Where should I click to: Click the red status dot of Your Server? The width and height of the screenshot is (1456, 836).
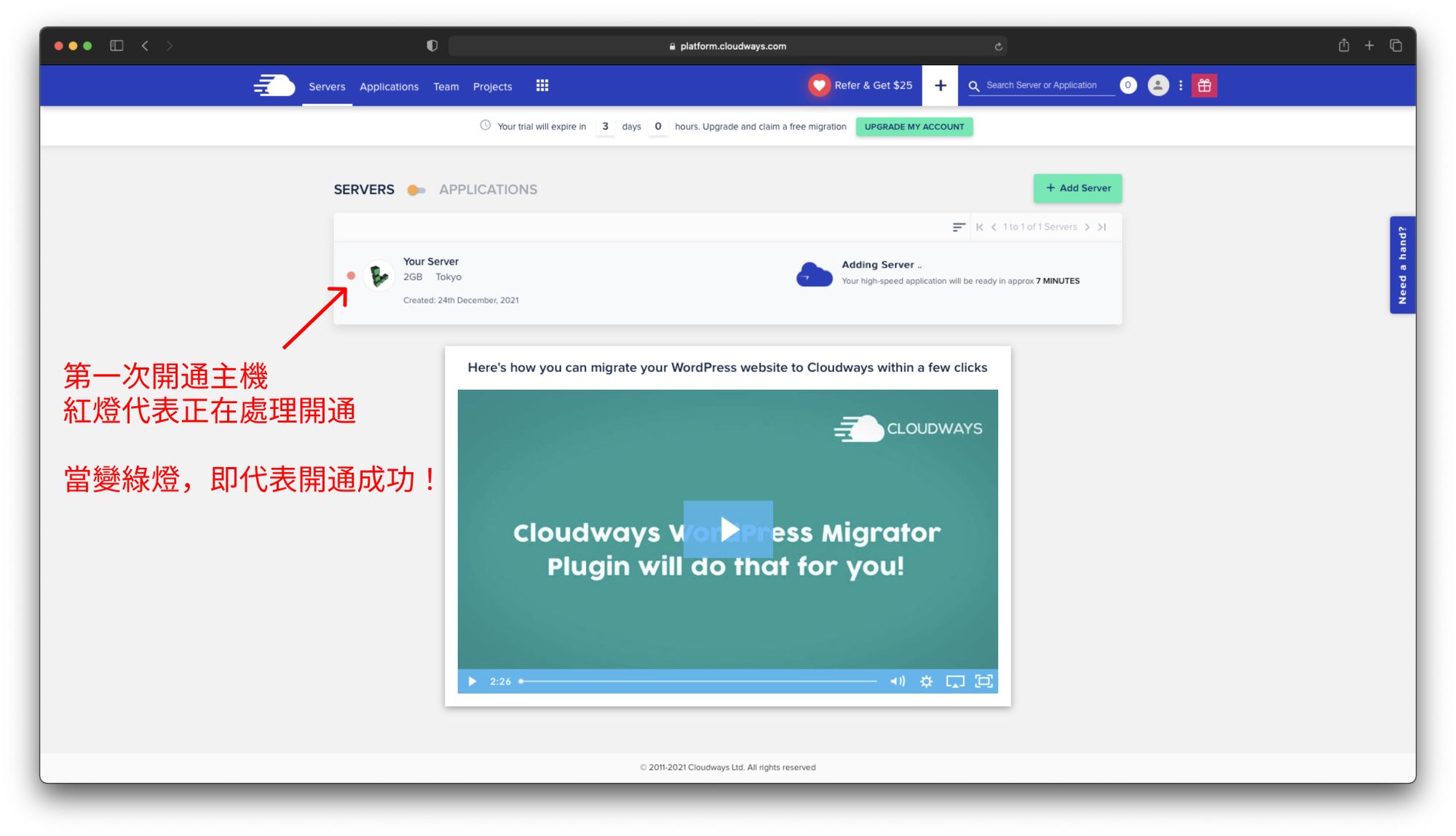click(x=351, y=276)
